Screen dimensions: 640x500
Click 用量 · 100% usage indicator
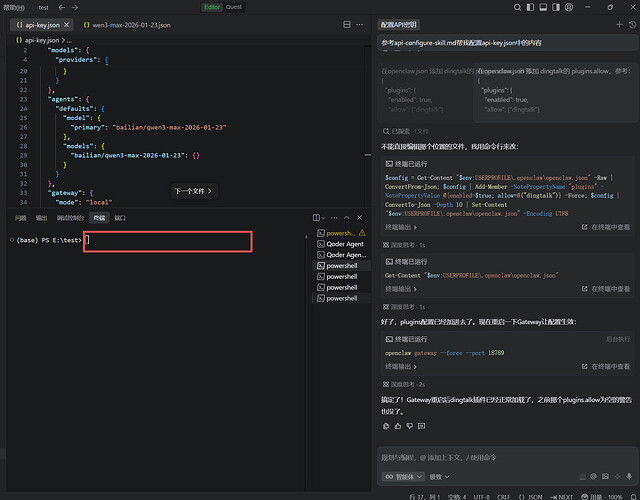[602, 497]
